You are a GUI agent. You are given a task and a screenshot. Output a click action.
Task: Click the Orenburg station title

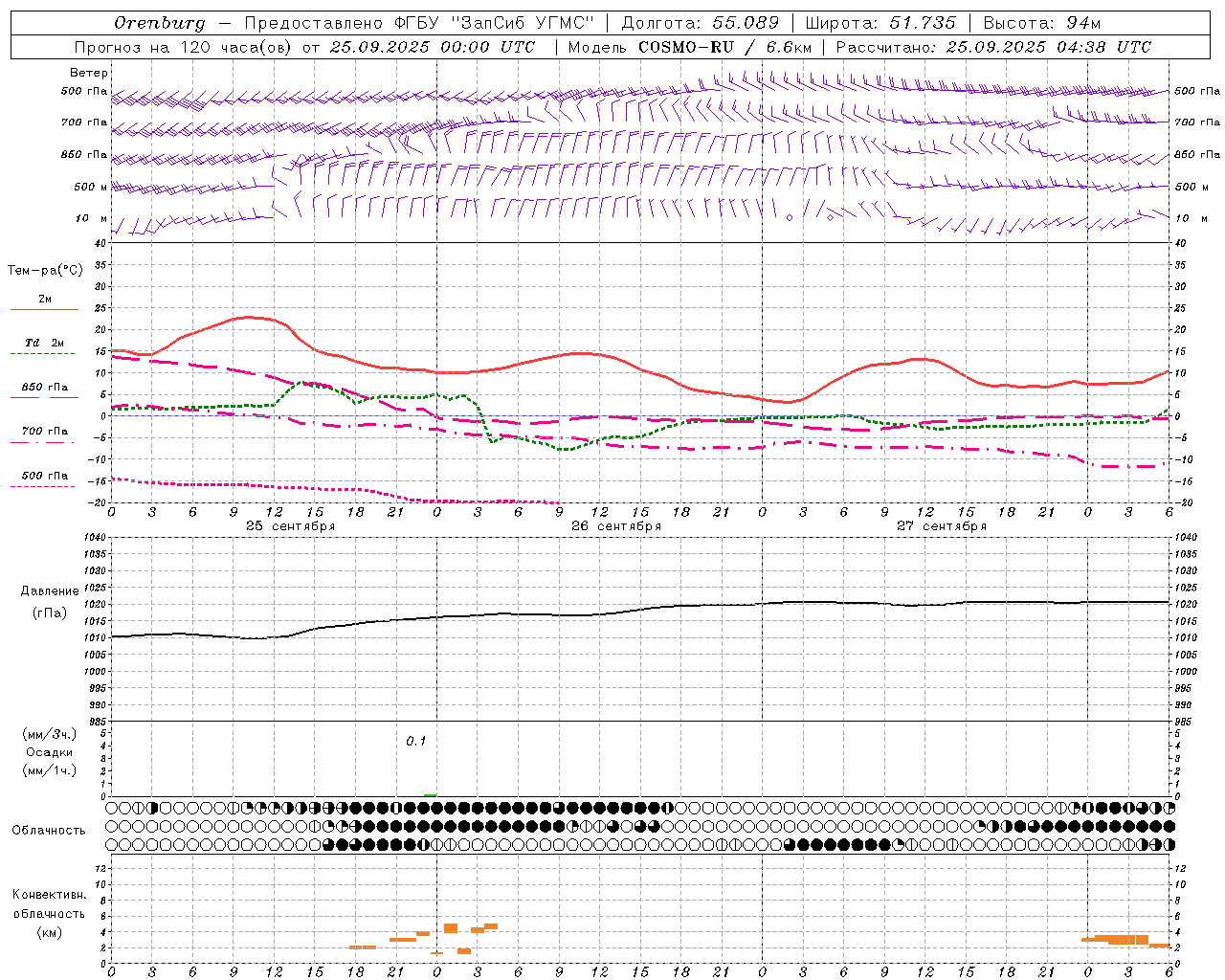160,23
